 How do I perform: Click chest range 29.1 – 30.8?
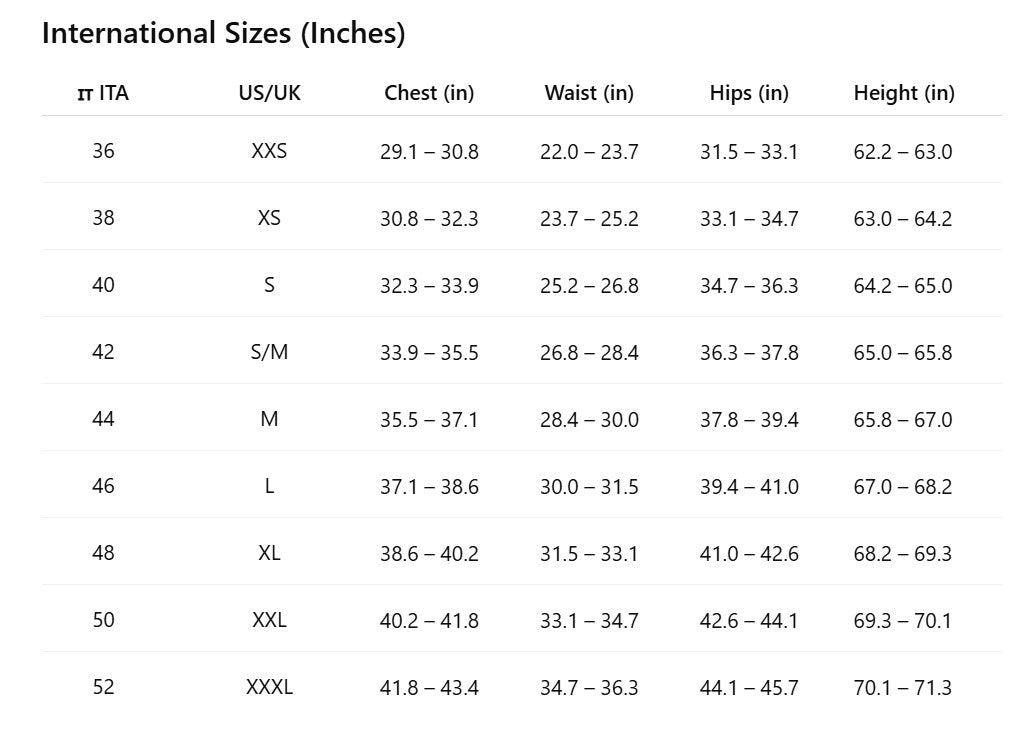[429, 152]
